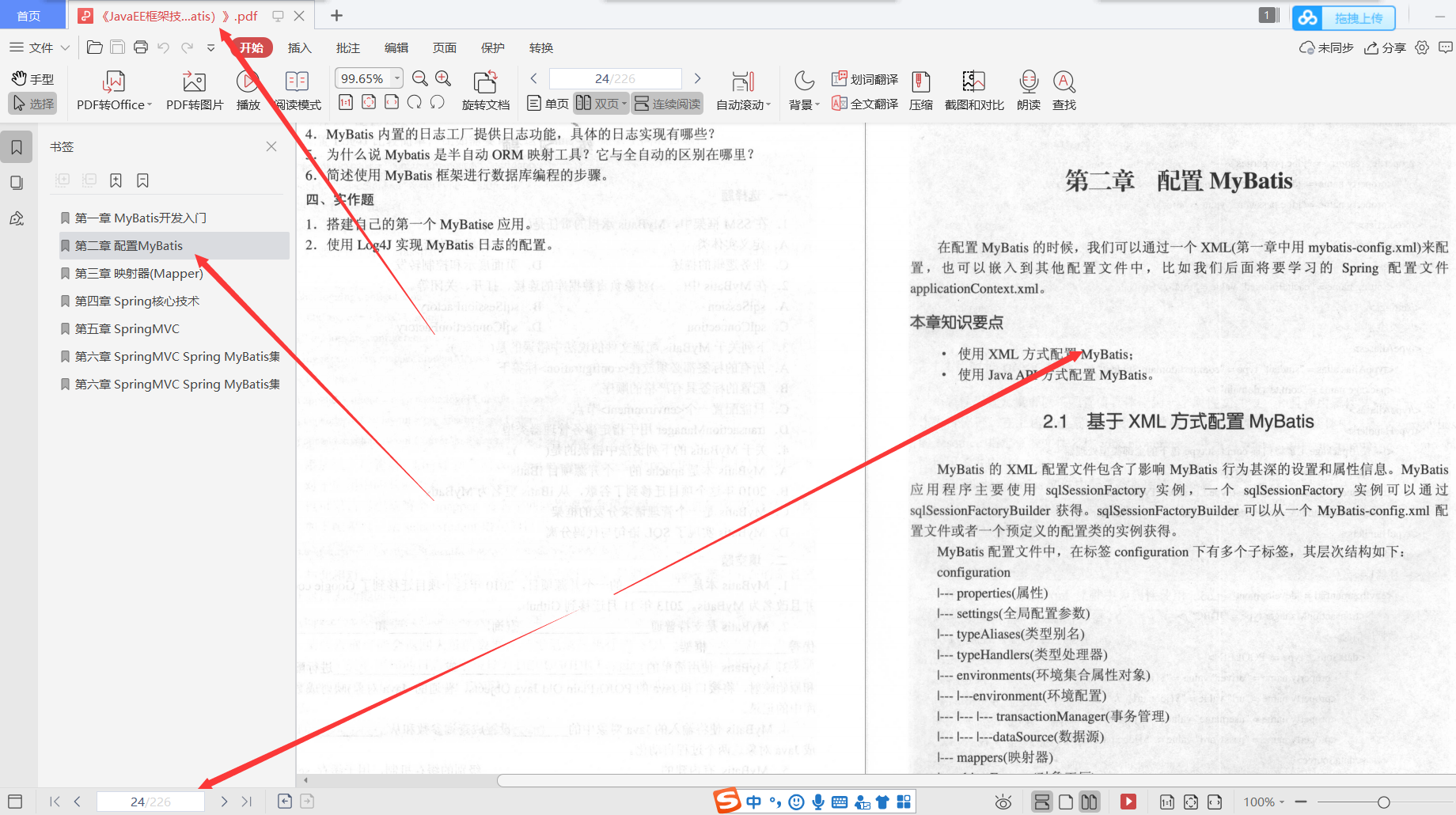Viewport: 1456px width, 815px height.
Task: Expand the quick access toolbar dropdown
Action: (x=210, y=47)
